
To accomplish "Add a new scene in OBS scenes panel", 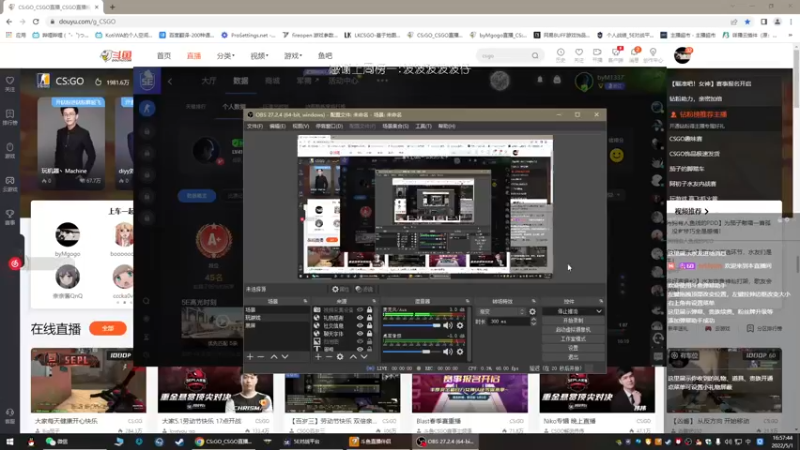I will click(250, 357).
